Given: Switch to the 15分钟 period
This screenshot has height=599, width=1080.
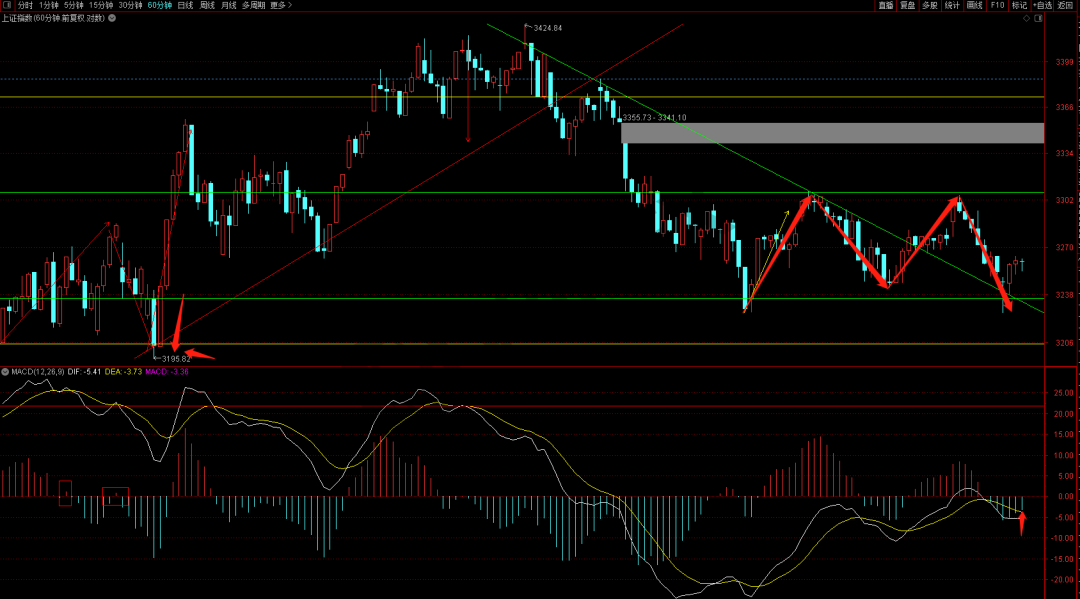Looking at the screenshot, I should tap(101, 5).
